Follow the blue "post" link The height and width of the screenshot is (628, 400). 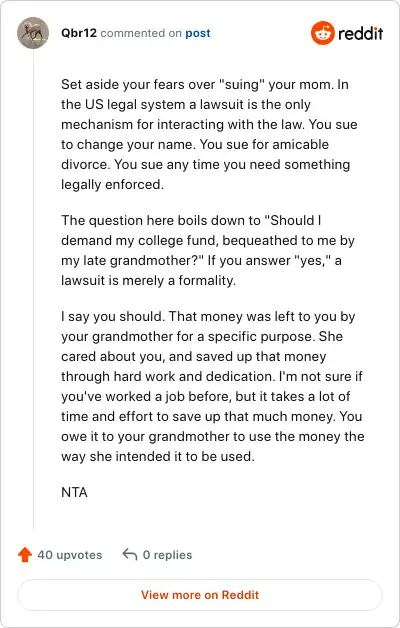[x=198, y=33]
